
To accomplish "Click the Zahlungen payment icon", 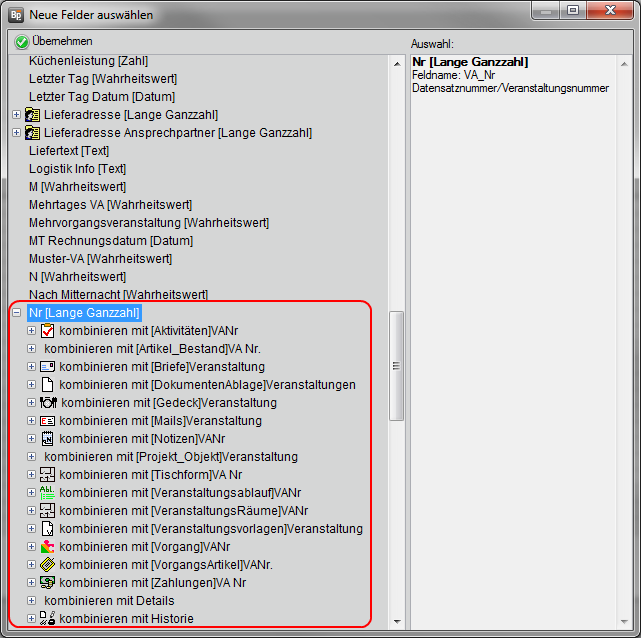I will coord(47,583).
